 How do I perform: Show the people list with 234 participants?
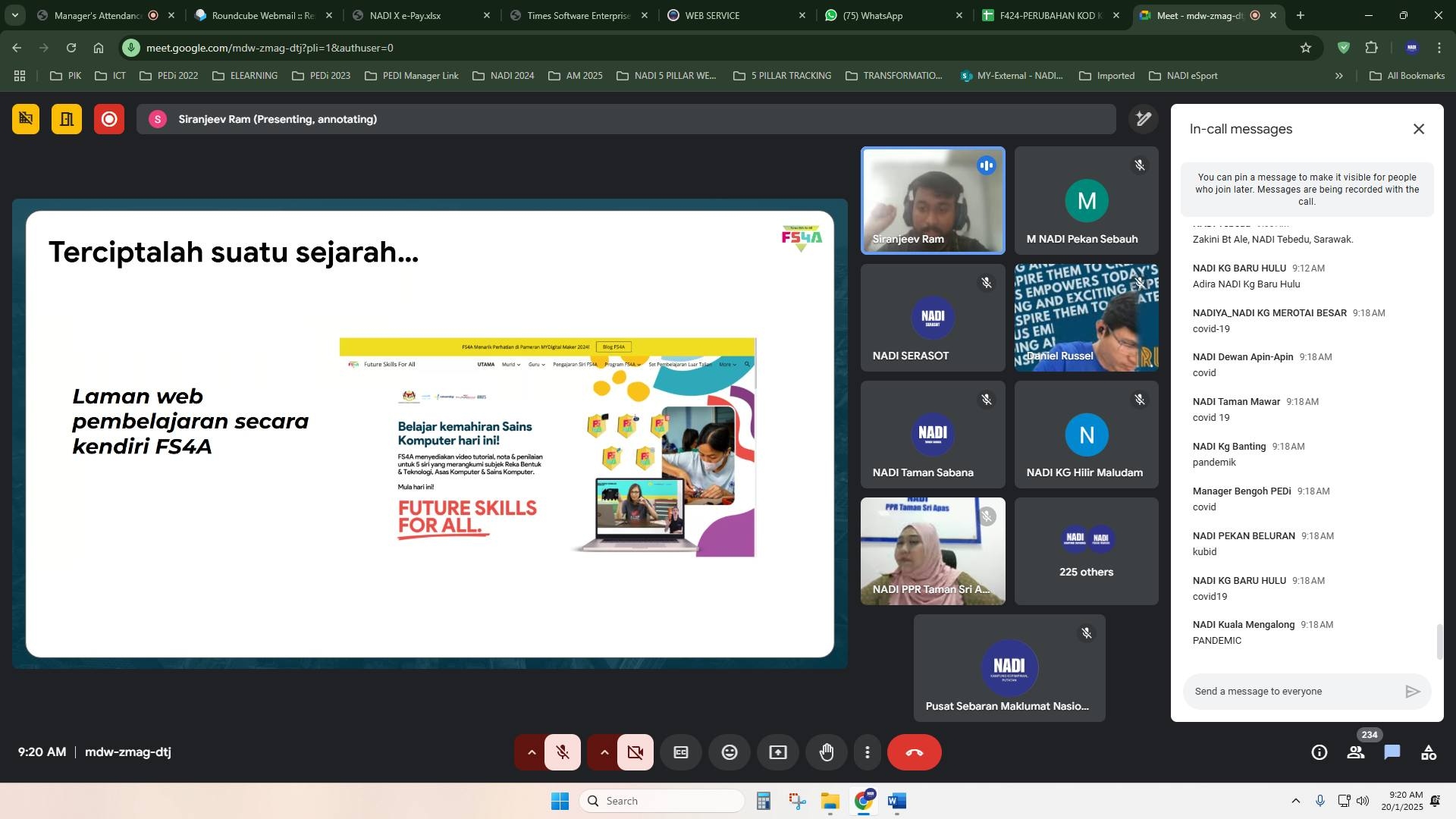[1356, 752]
